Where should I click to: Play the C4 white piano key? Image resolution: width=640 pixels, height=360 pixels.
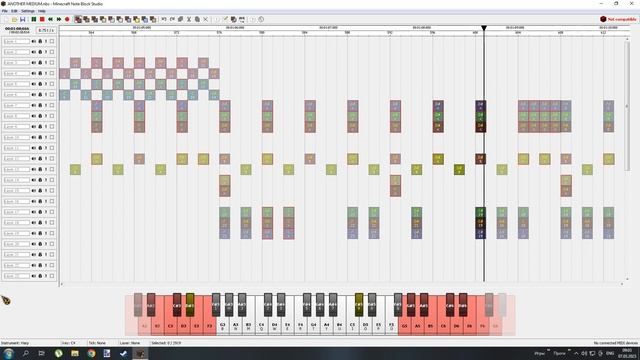[262, 325]
